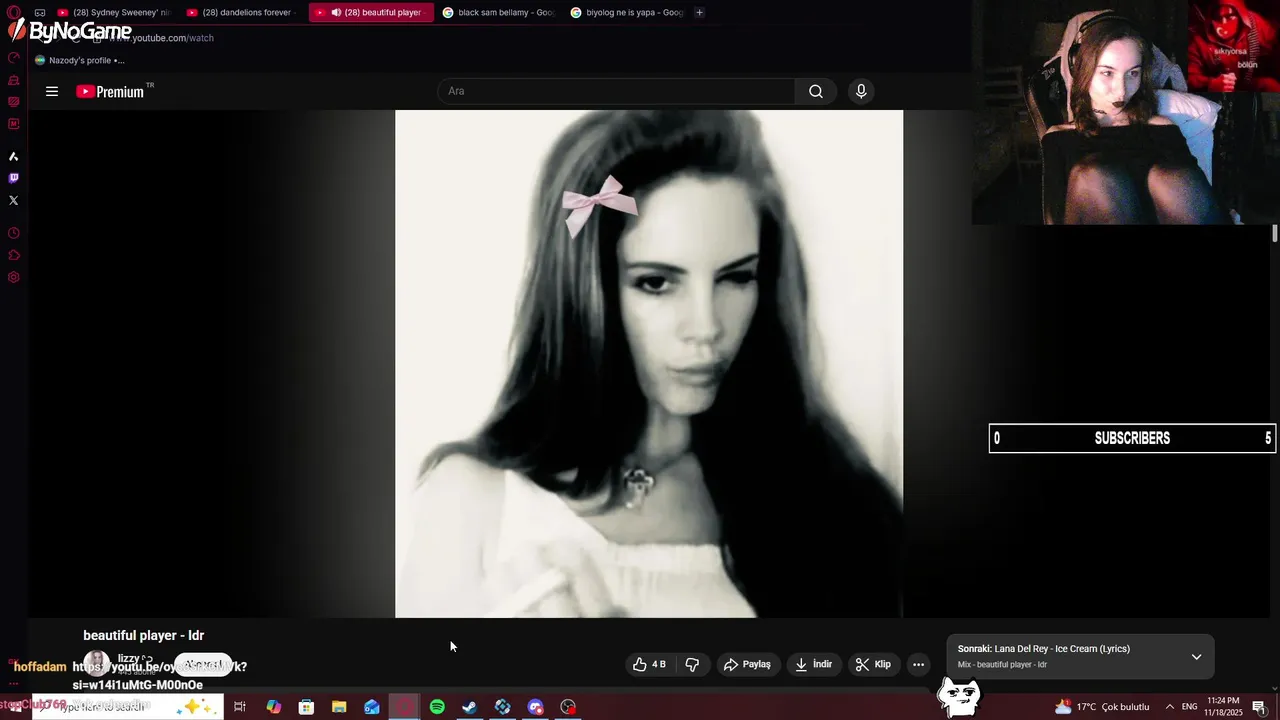Open Task View in the taskbar

point(240,707)
